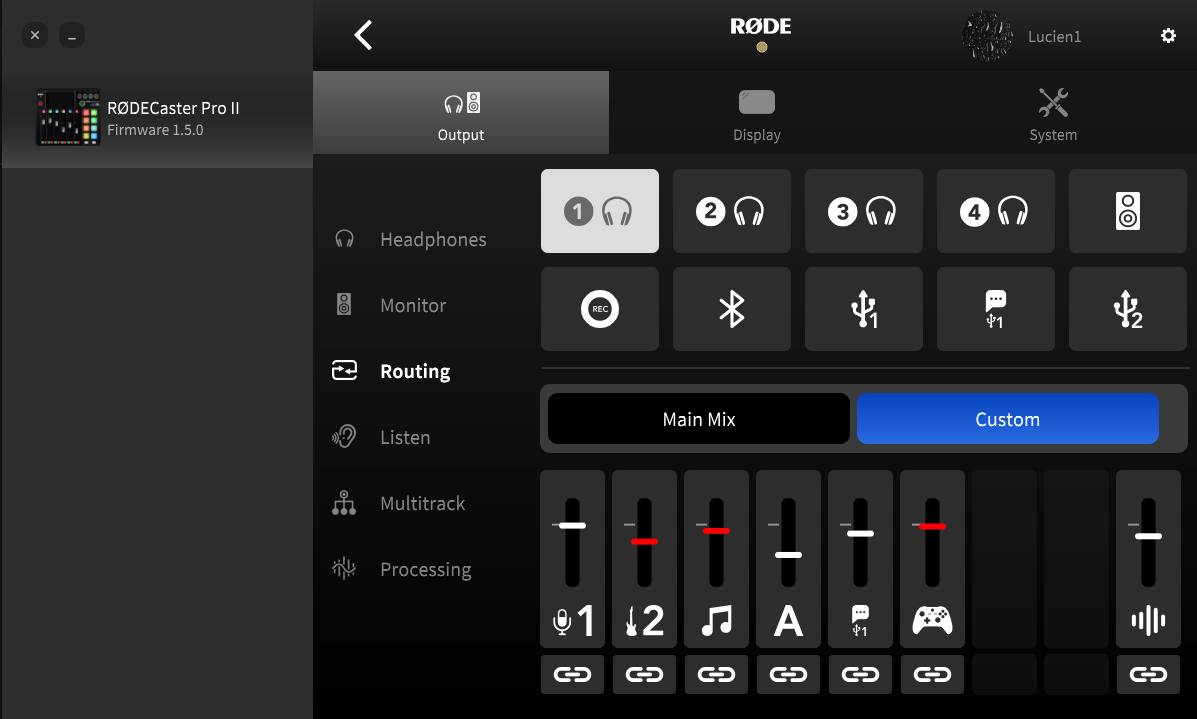Select Headphone 1 output

point(599,211)
